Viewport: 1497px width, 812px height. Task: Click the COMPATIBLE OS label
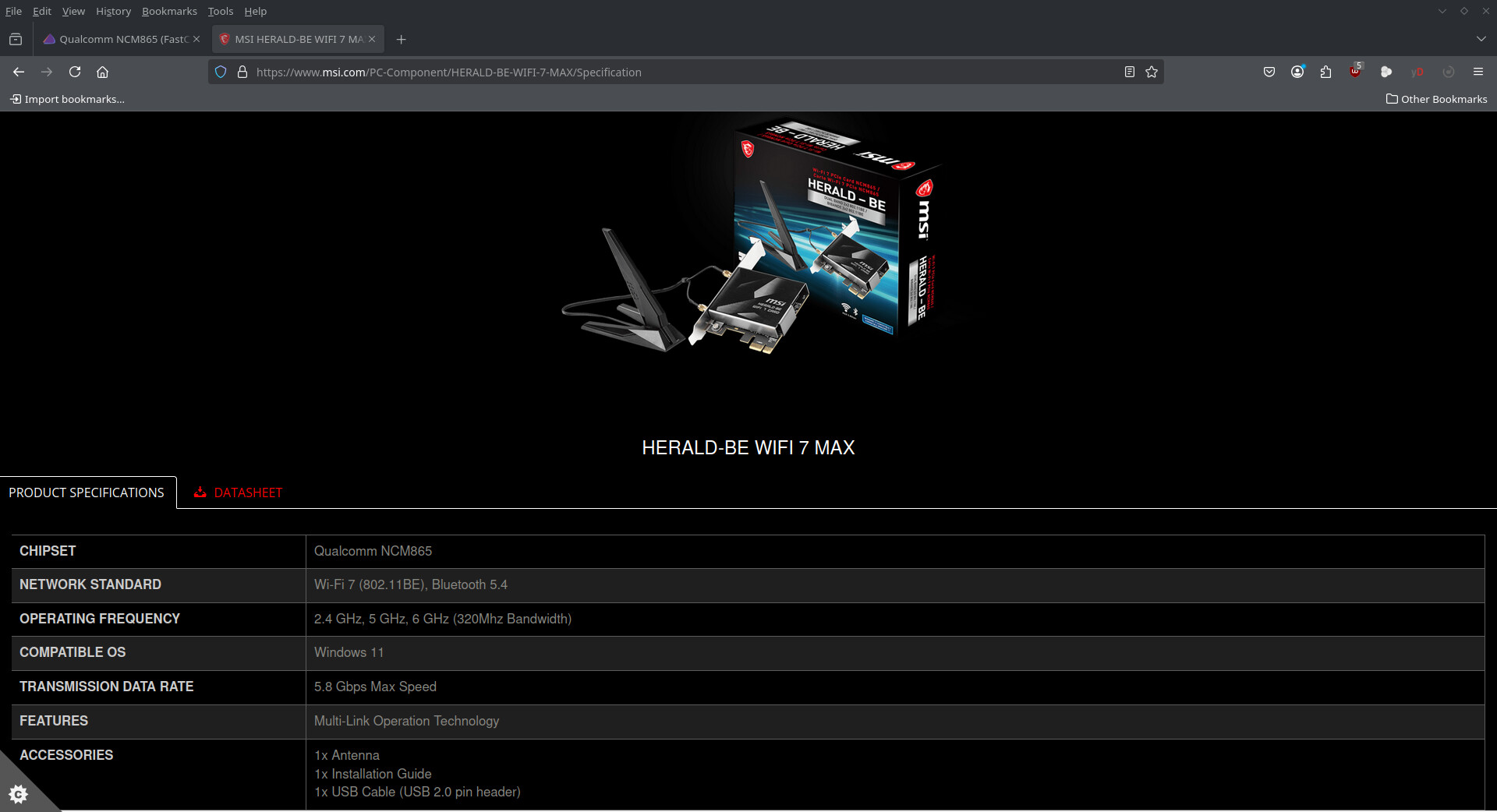pos(73,652)
